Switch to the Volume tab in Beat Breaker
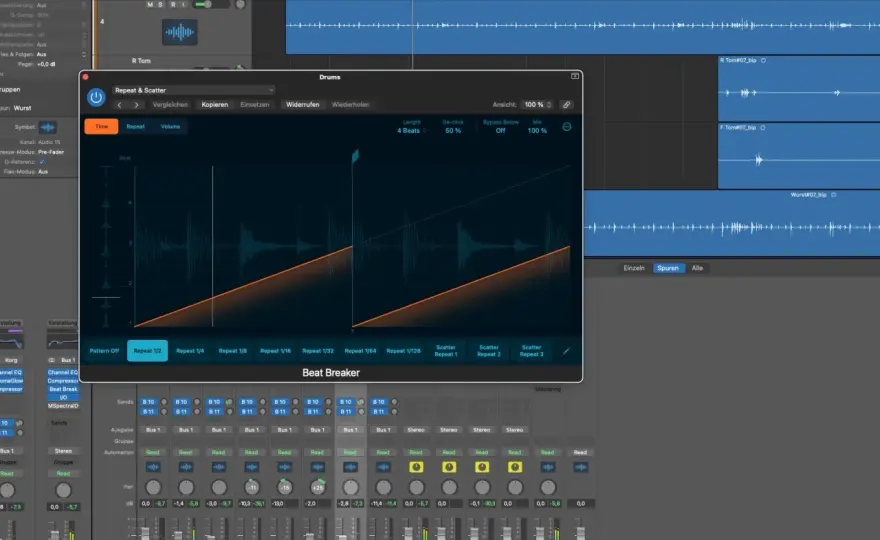 (x=170, y=127)
